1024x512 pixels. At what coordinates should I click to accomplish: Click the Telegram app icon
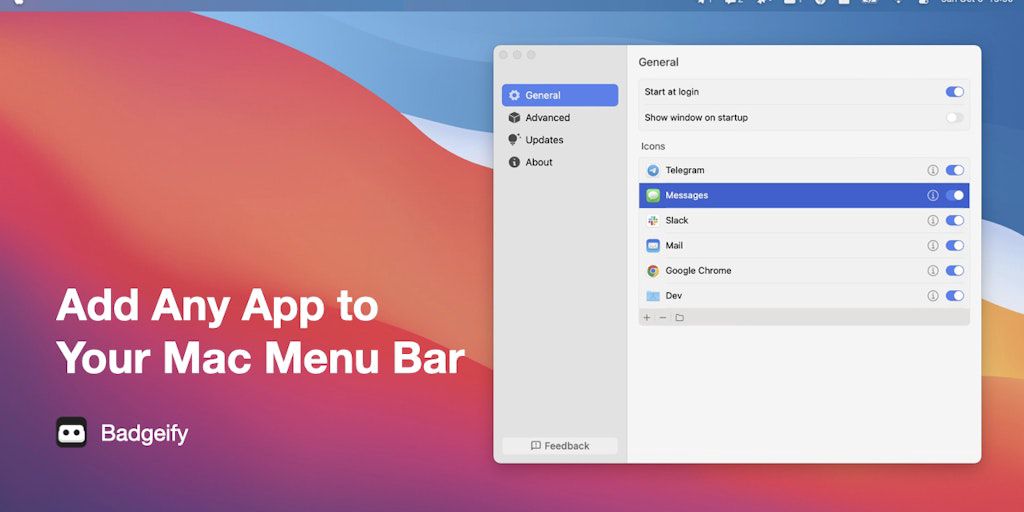pyautogui.click(x=653, y=170)
